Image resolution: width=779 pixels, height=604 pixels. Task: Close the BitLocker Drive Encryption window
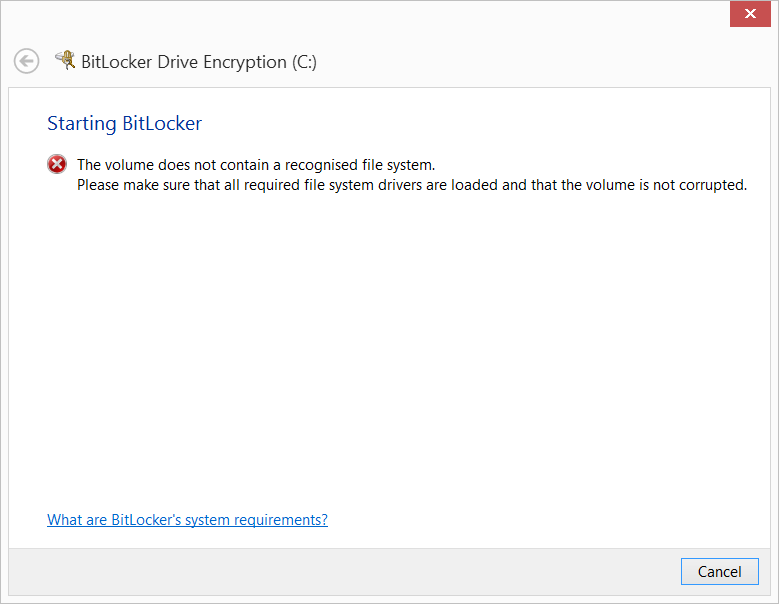click(x=749, y=14)
